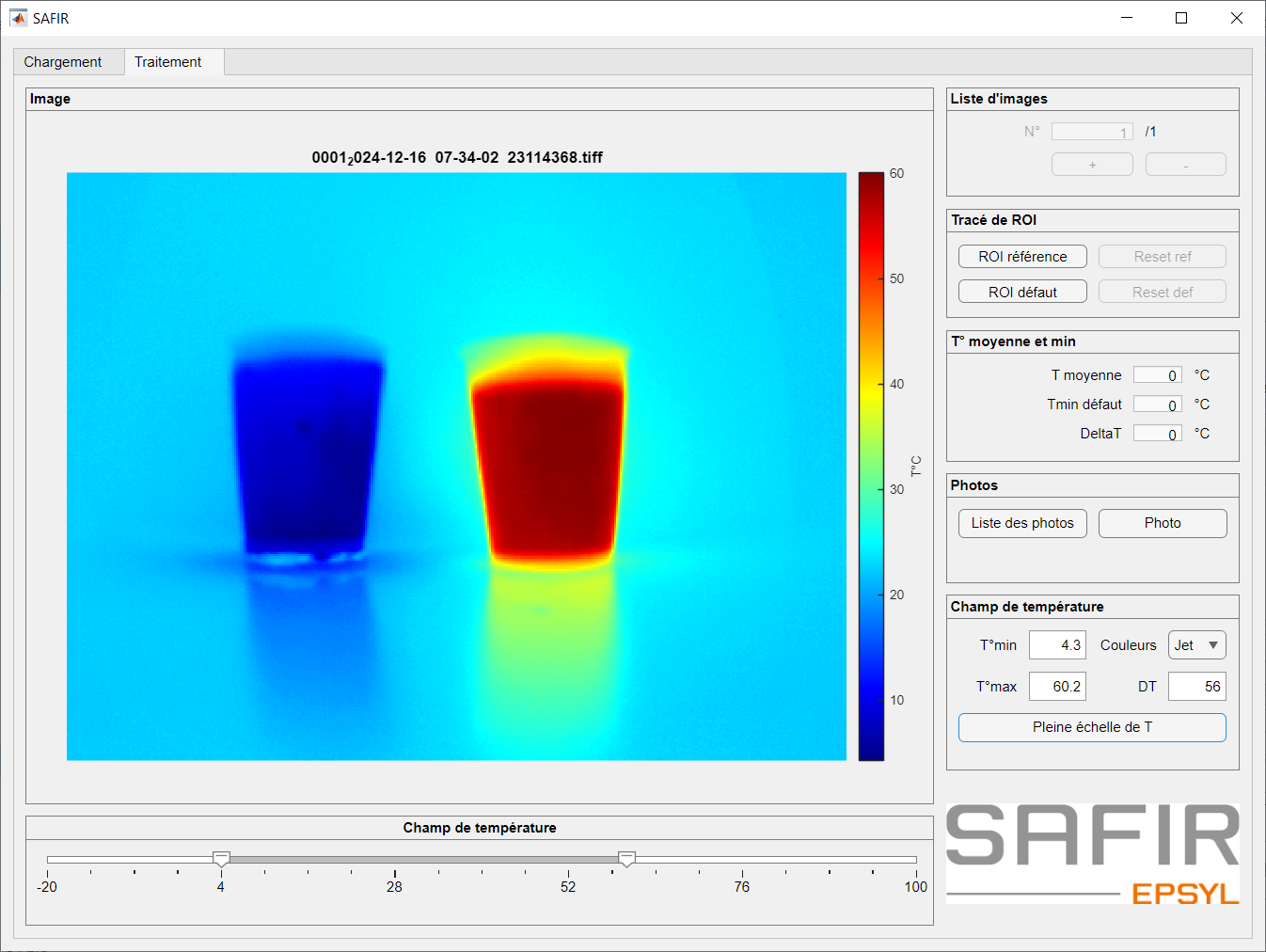
Task: Click the SAFIR MATLAB icon in title bar
Action: click(18, 18)
